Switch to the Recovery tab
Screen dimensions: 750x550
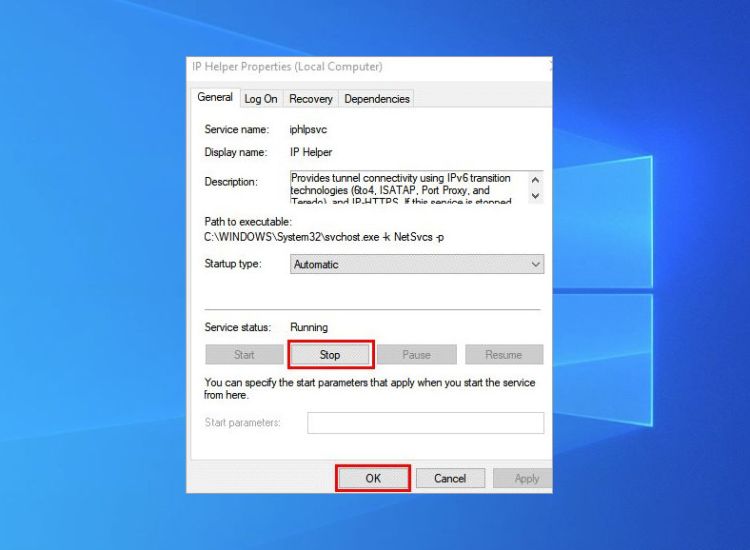pos(310,99)
